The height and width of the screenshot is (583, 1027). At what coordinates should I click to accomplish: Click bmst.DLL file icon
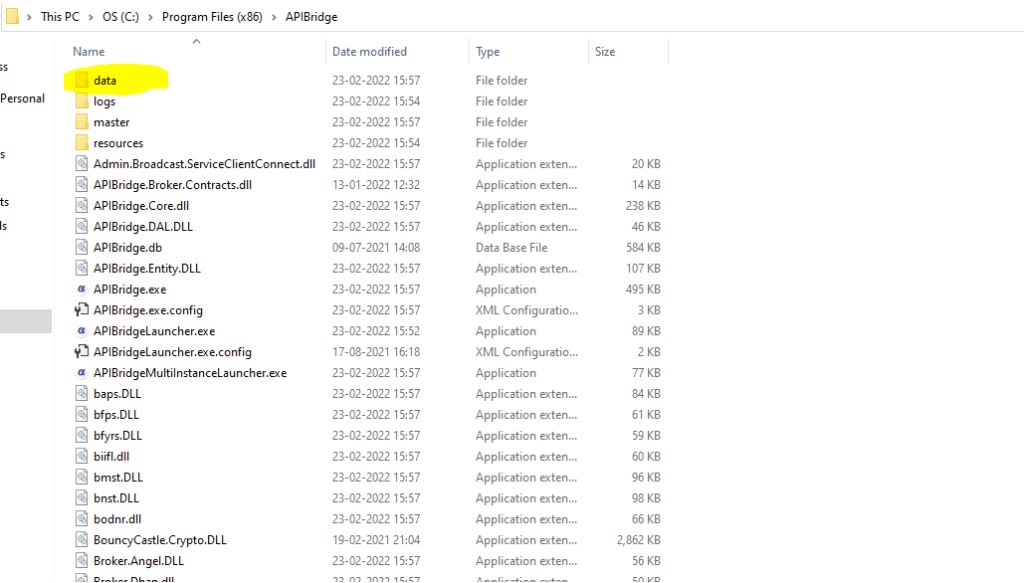pos(81,478)
